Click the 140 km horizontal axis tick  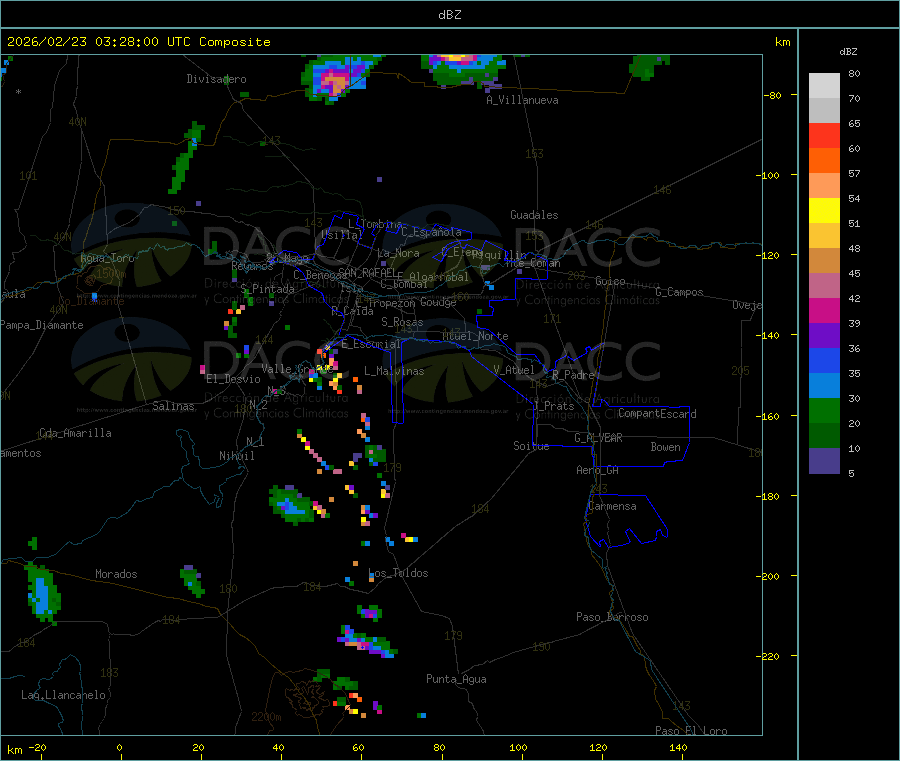click(x=678, y=747)
